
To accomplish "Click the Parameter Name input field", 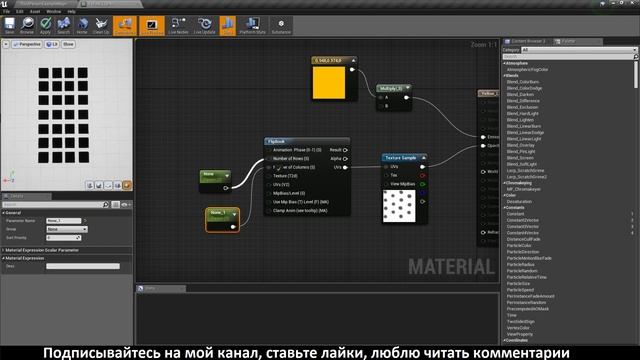I will [x=64, y=221].
